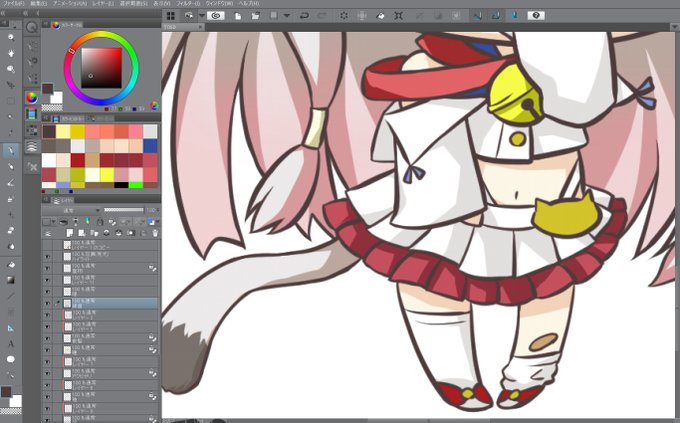Delete layer with trash icon
The image size is (680, 423).
(x=155, y=233)
